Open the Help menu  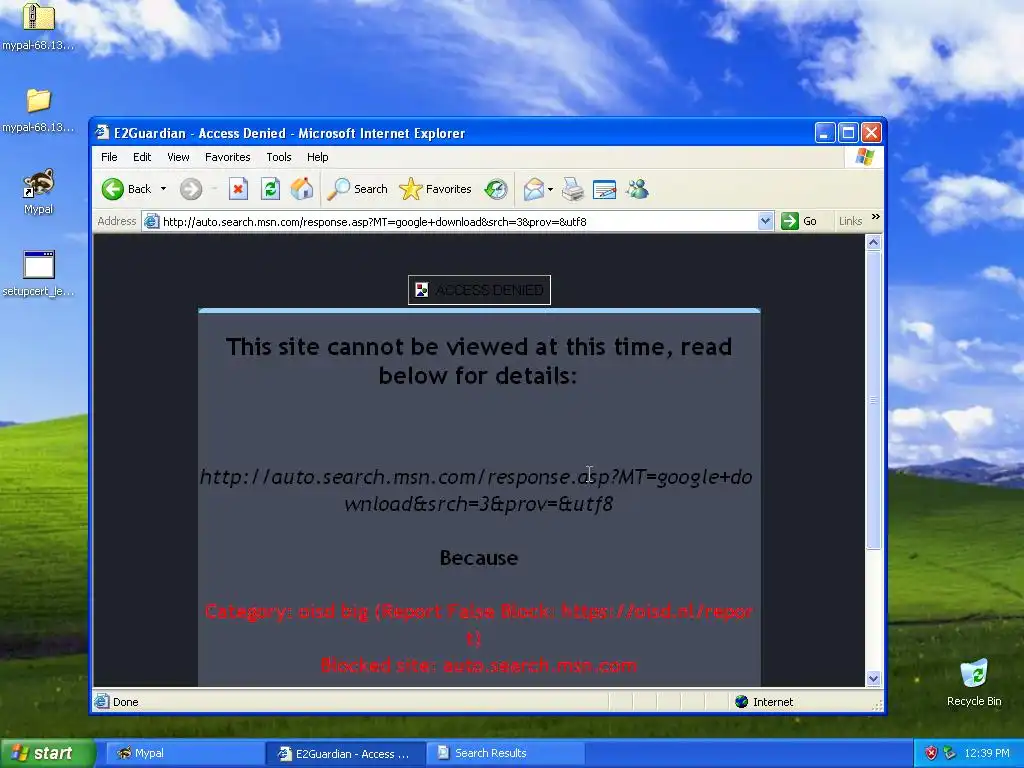coord(317,157)
